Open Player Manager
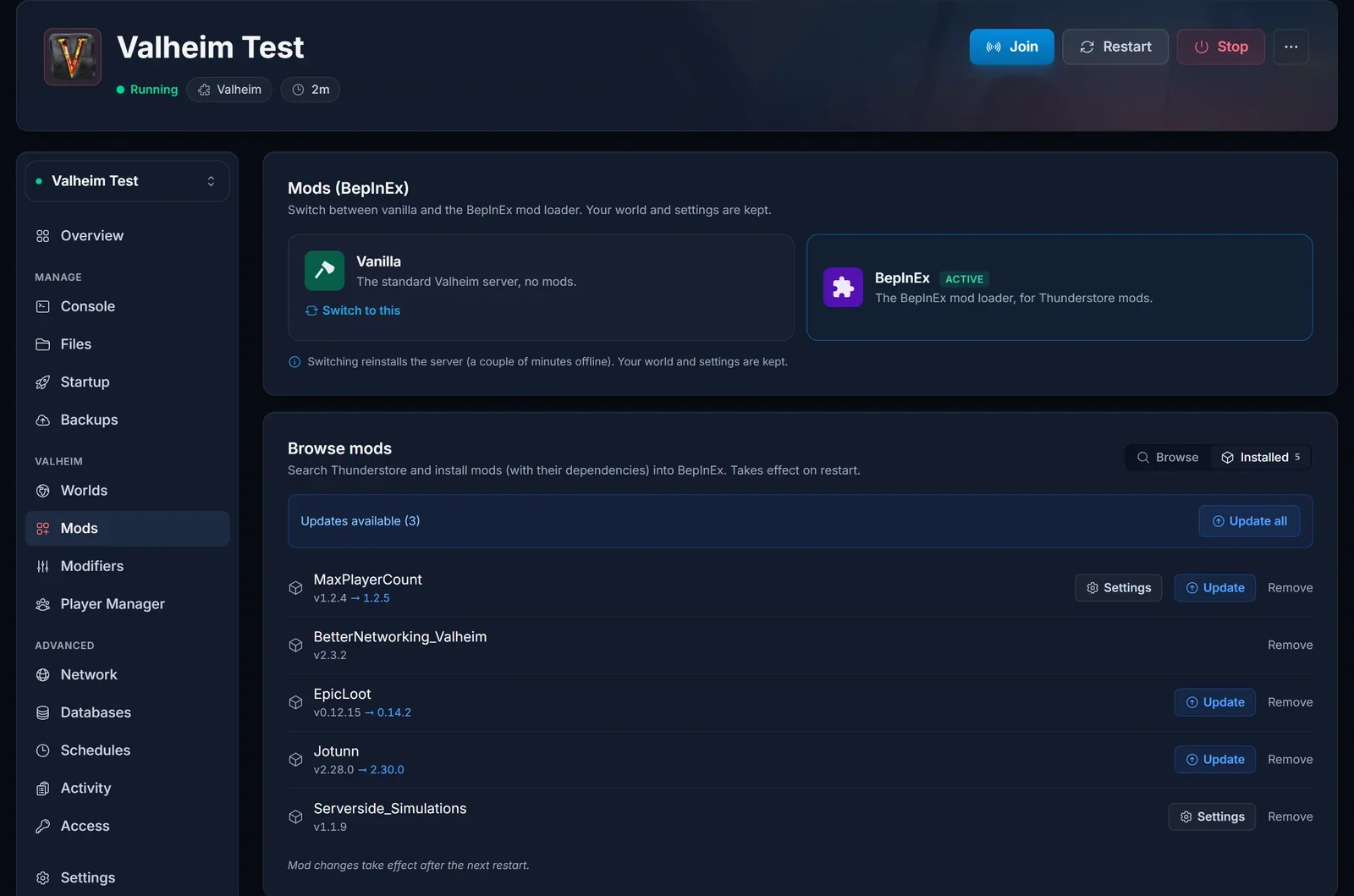 pos(127,604)
